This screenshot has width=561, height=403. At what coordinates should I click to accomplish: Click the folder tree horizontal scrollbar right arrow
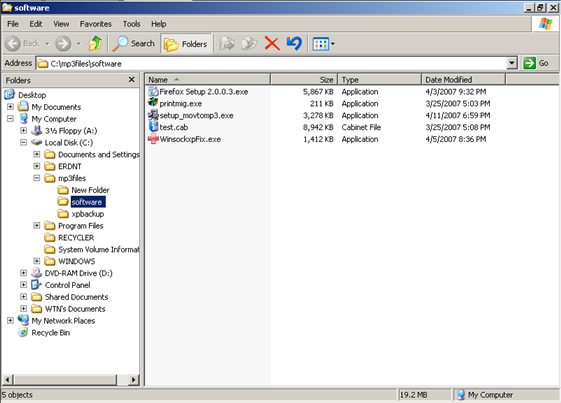coord(134,379)
